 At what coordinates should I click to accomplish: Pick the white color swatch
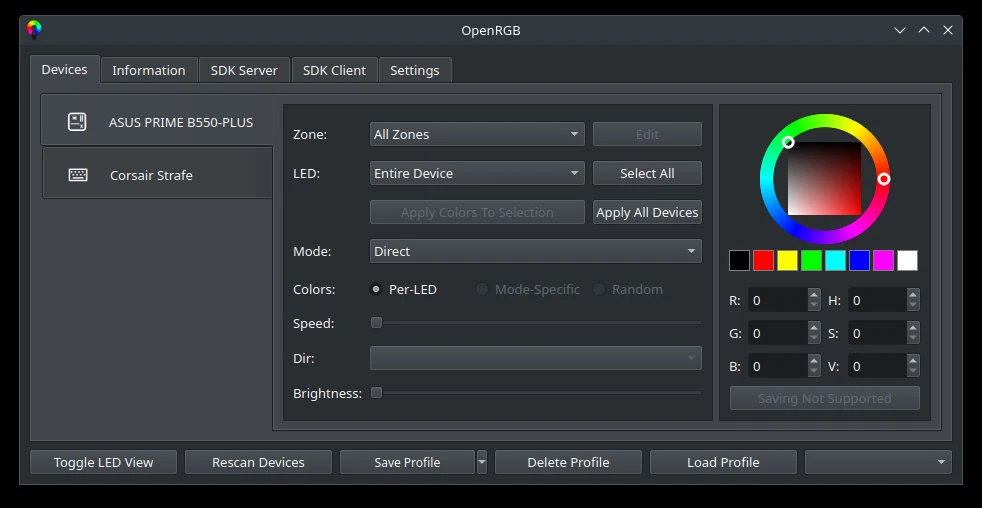point(907,260)
